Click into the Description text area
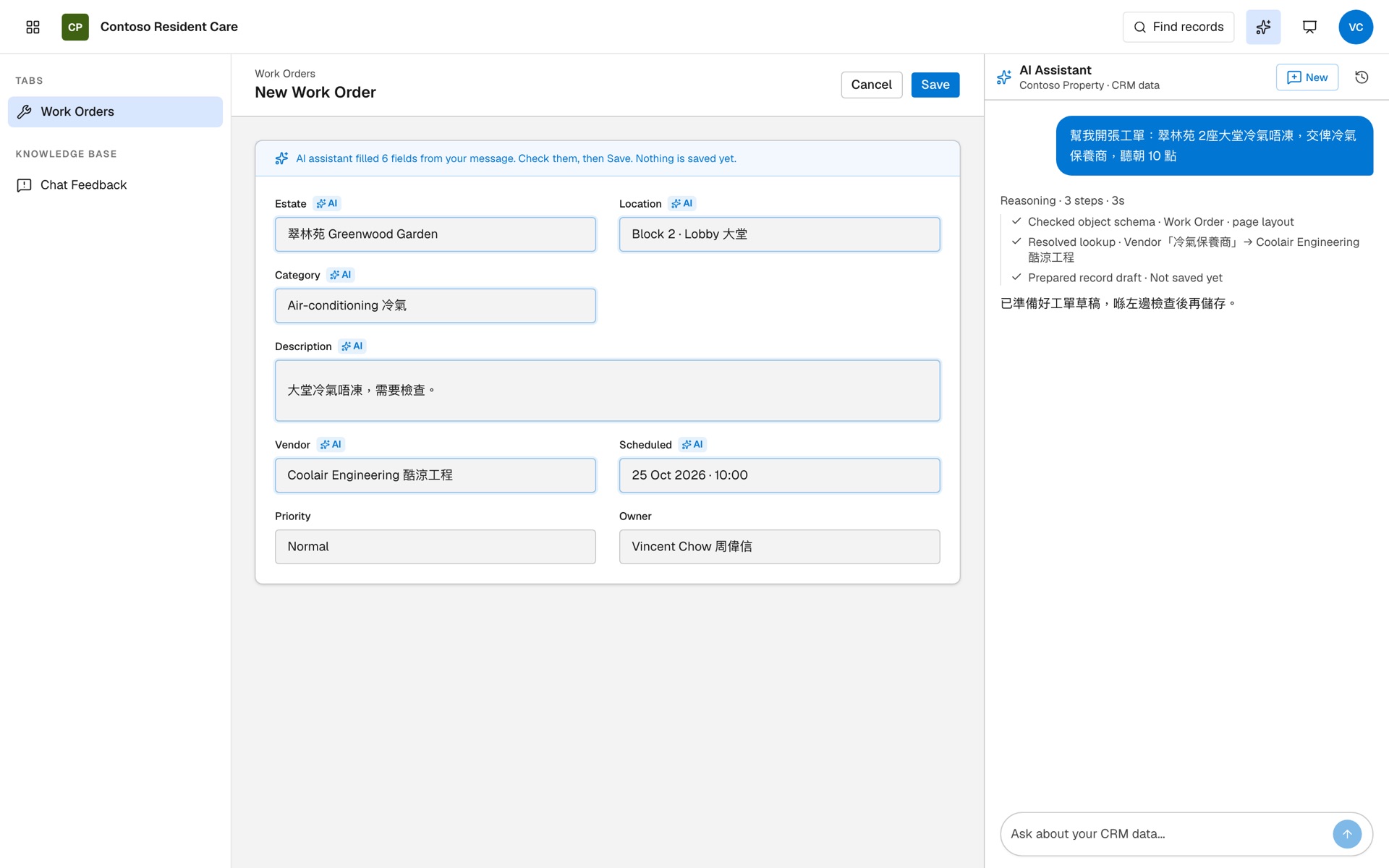The image size is (1389, 868). coord(607,391)
